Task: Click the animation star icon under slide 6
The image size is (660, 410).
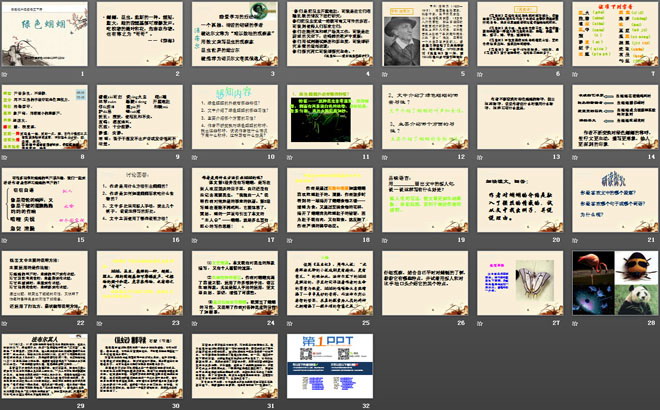Action: 480,74
